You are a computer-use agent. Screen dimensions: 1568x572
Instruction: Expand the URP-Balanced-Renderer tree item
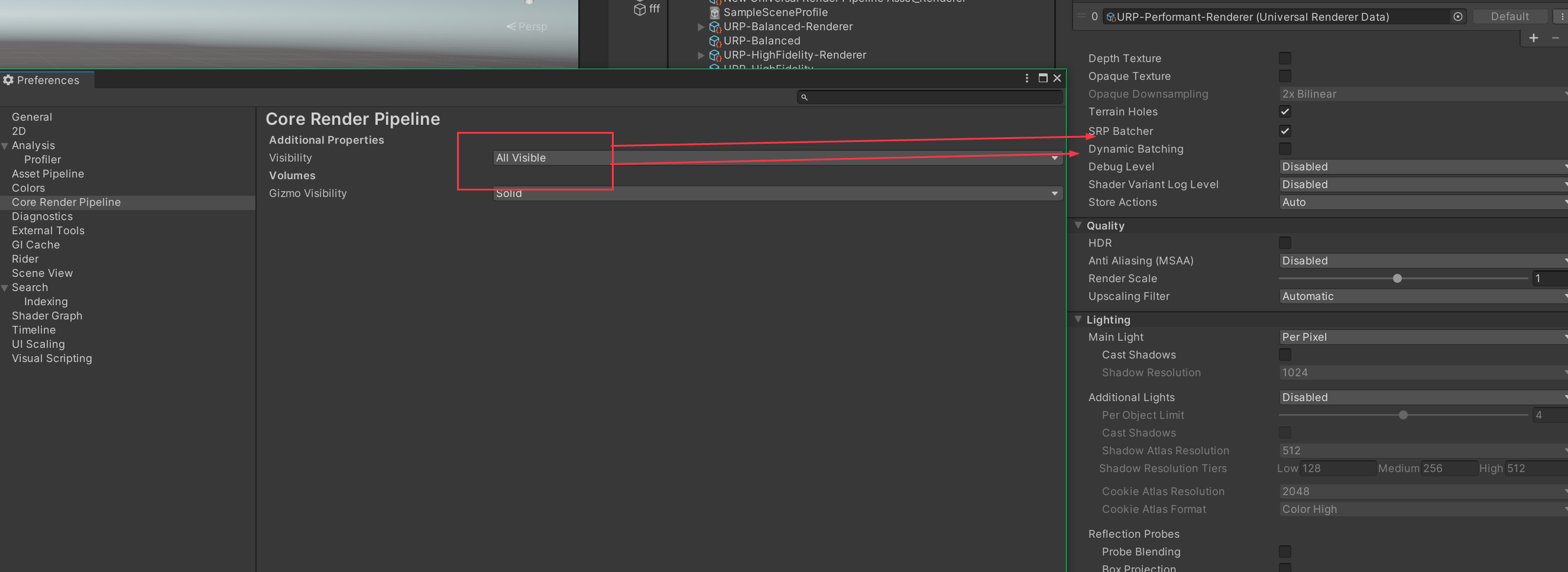click(701, 26)
